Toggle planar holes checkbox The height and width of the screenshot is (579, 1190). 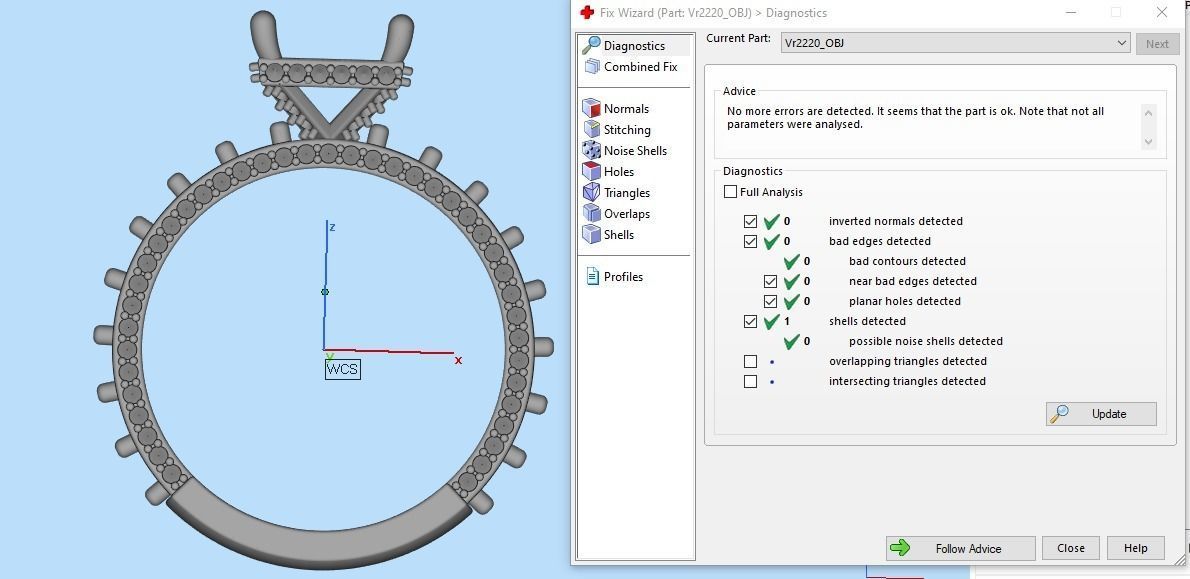[x=770, y=301]
